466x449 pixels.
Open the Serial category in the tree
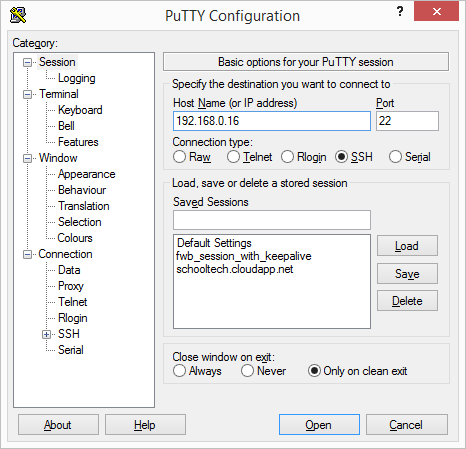coord(71,350)
